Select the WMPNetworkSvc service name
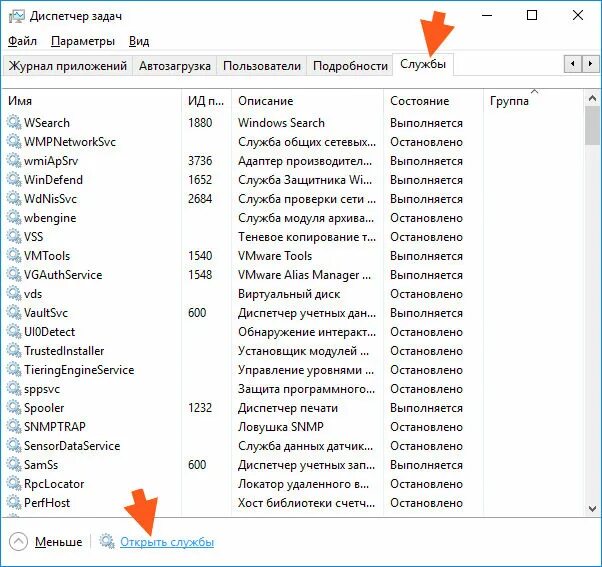Screen dimensions: 602x567 click(x=70, y=142)
